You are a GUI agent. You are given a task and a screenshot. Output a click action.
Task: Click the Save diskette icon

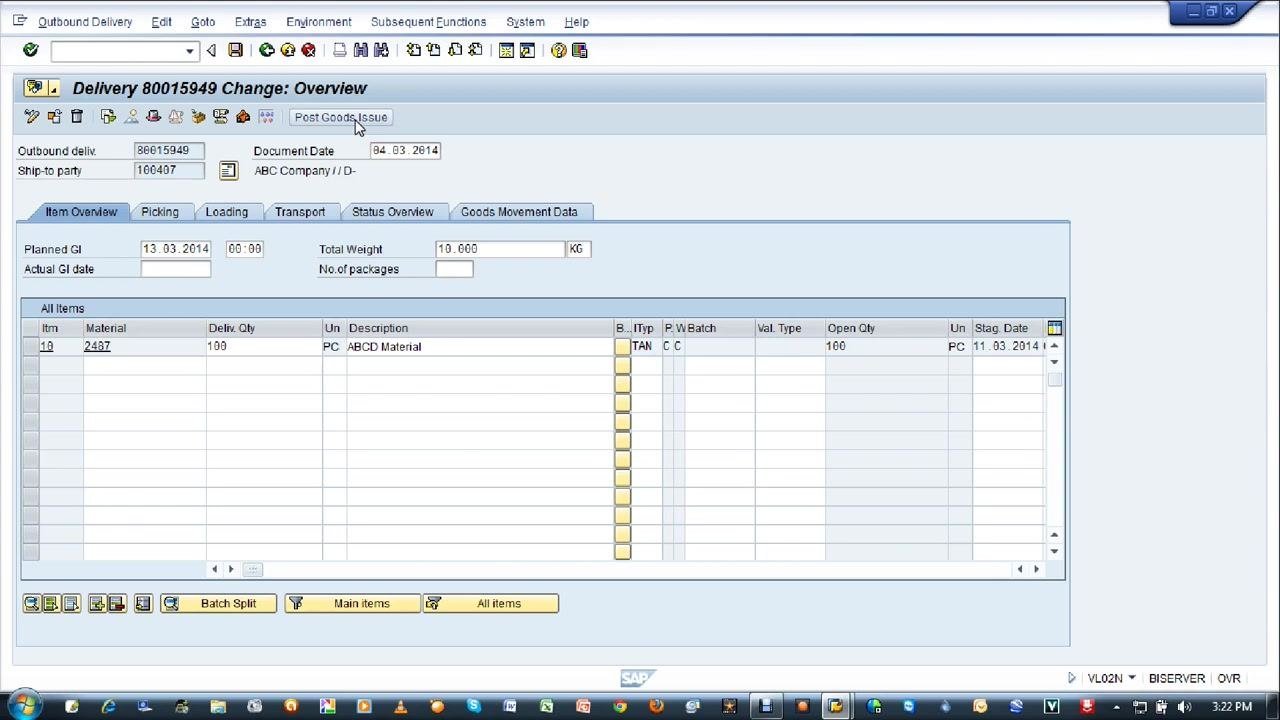[235, 50]
